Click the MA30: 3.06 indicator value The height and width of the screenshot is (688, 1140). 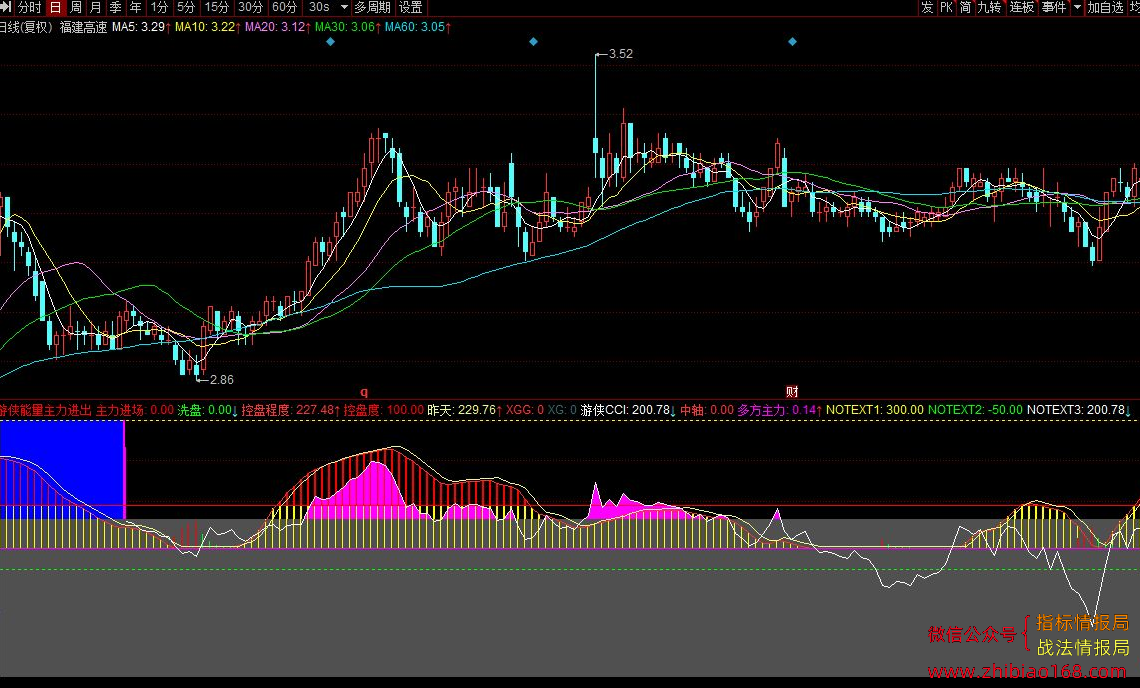(x=348, y=27)
